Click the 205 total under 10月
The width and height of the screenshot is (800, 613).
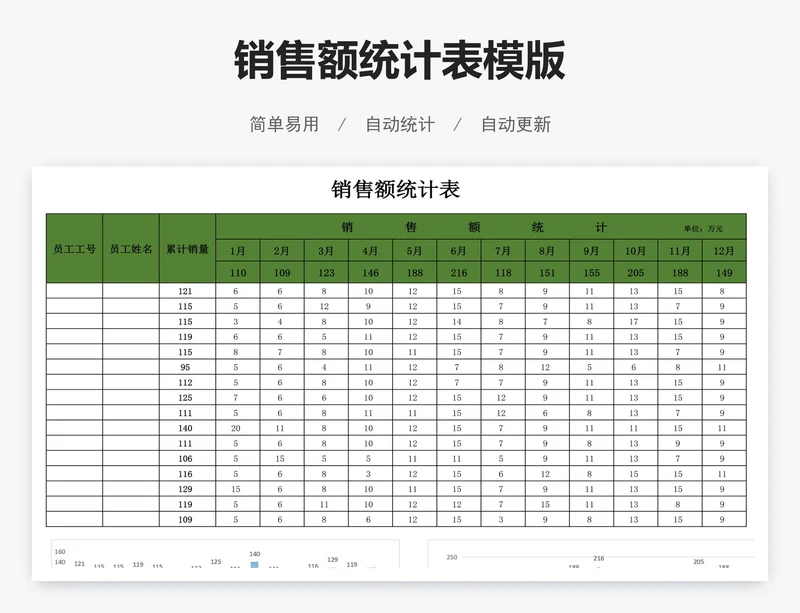point(636,273)
